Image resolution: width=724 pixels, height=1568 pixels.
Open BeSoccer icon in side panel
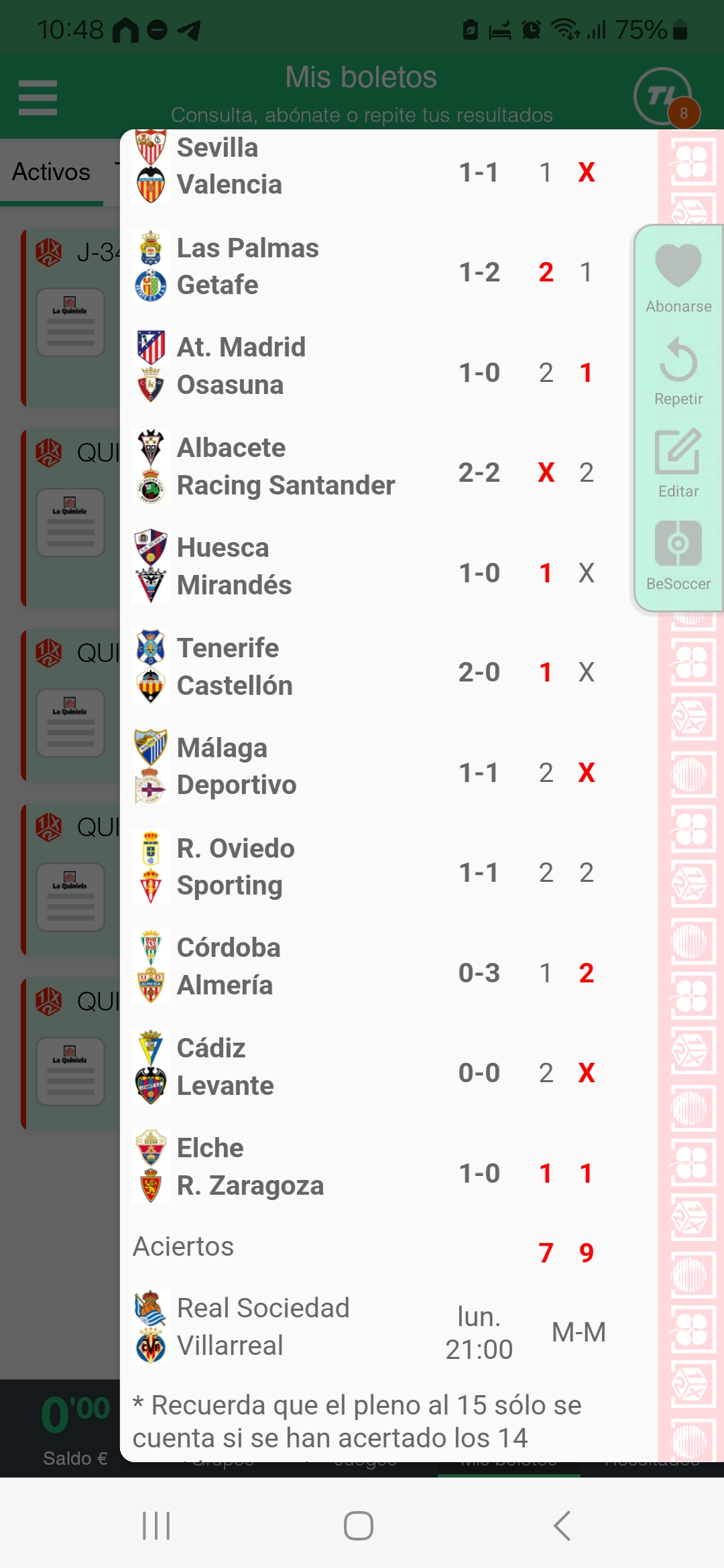pos(678,543)
